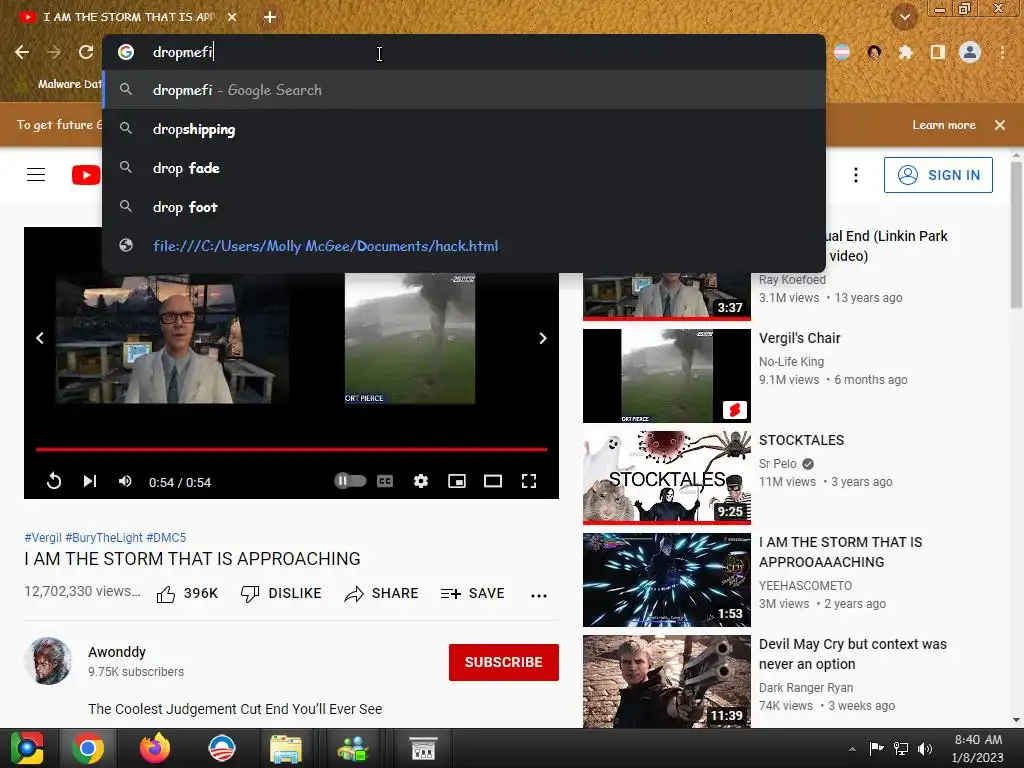Screen dimensions: 1024x768
Task: Open 'Devil May Cry but context' thumbnail
Action: click(667, 681)
